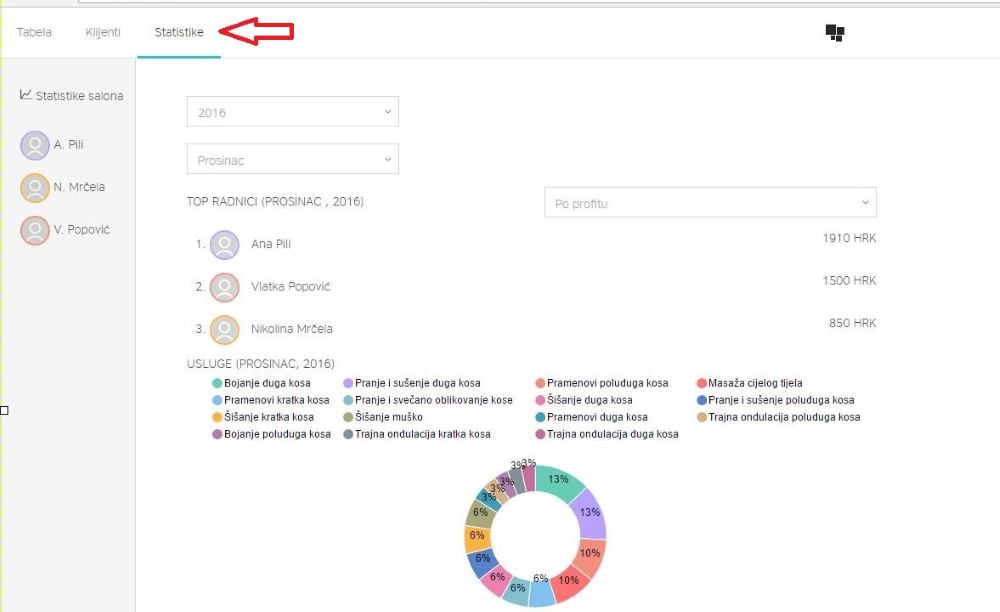Switch to the Klijenti tab
This screenshot has height=612, width=1000.
(103, 33)
